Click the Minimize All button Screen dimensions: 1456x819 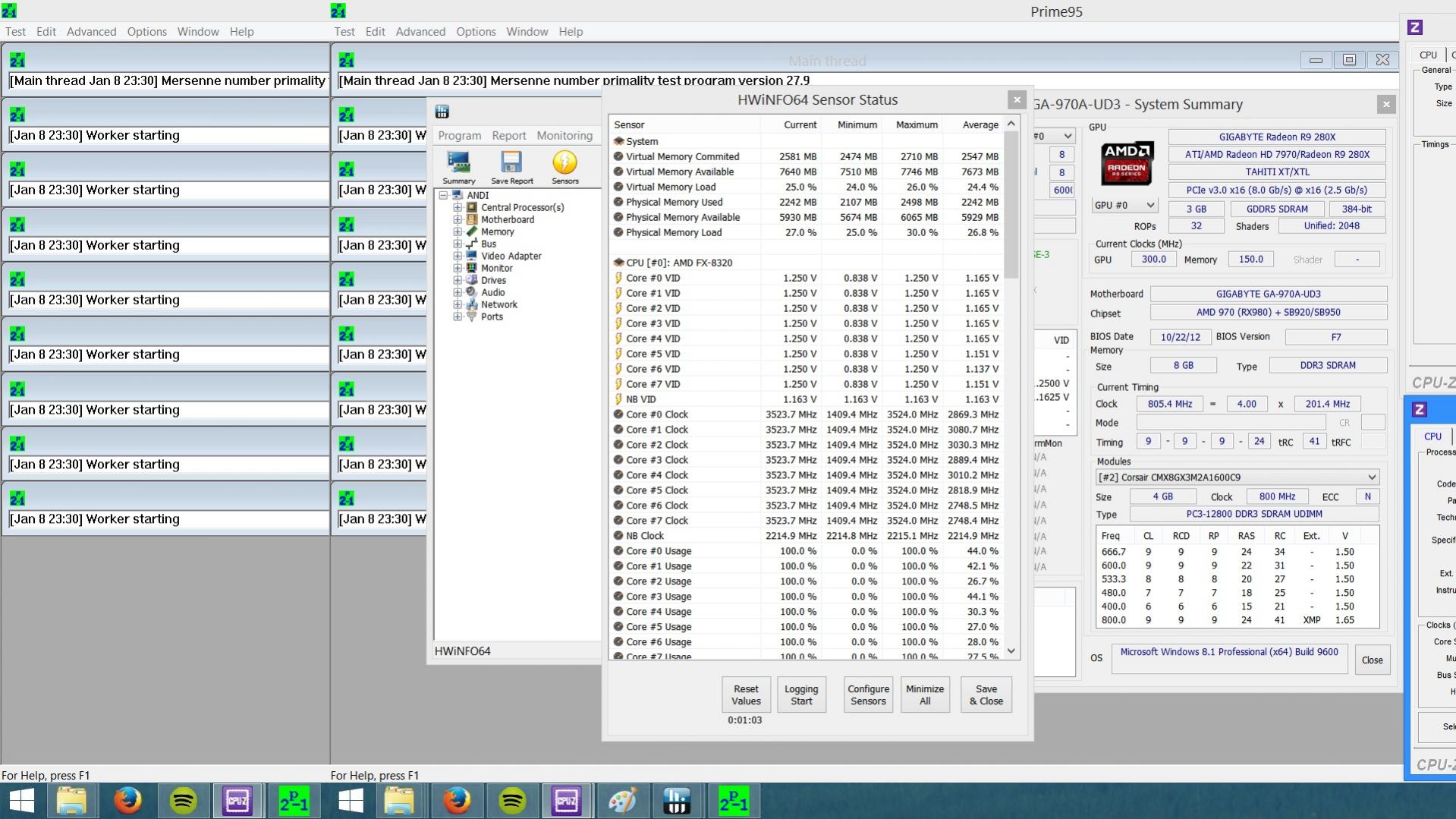tap(925, 695)
